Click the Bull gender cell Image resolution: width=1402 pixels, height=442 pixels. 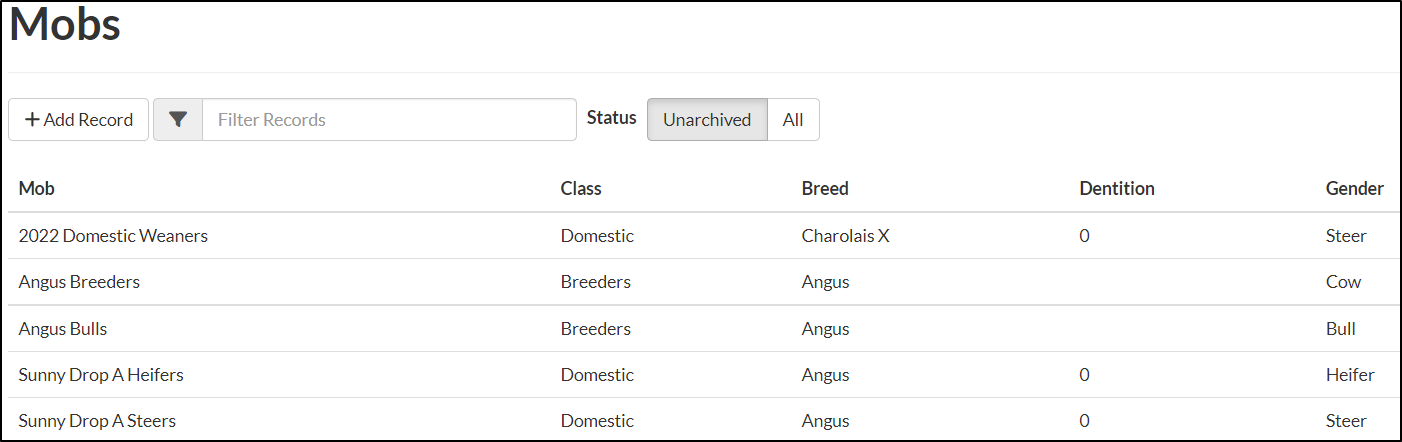click(x=1340, y=328)
